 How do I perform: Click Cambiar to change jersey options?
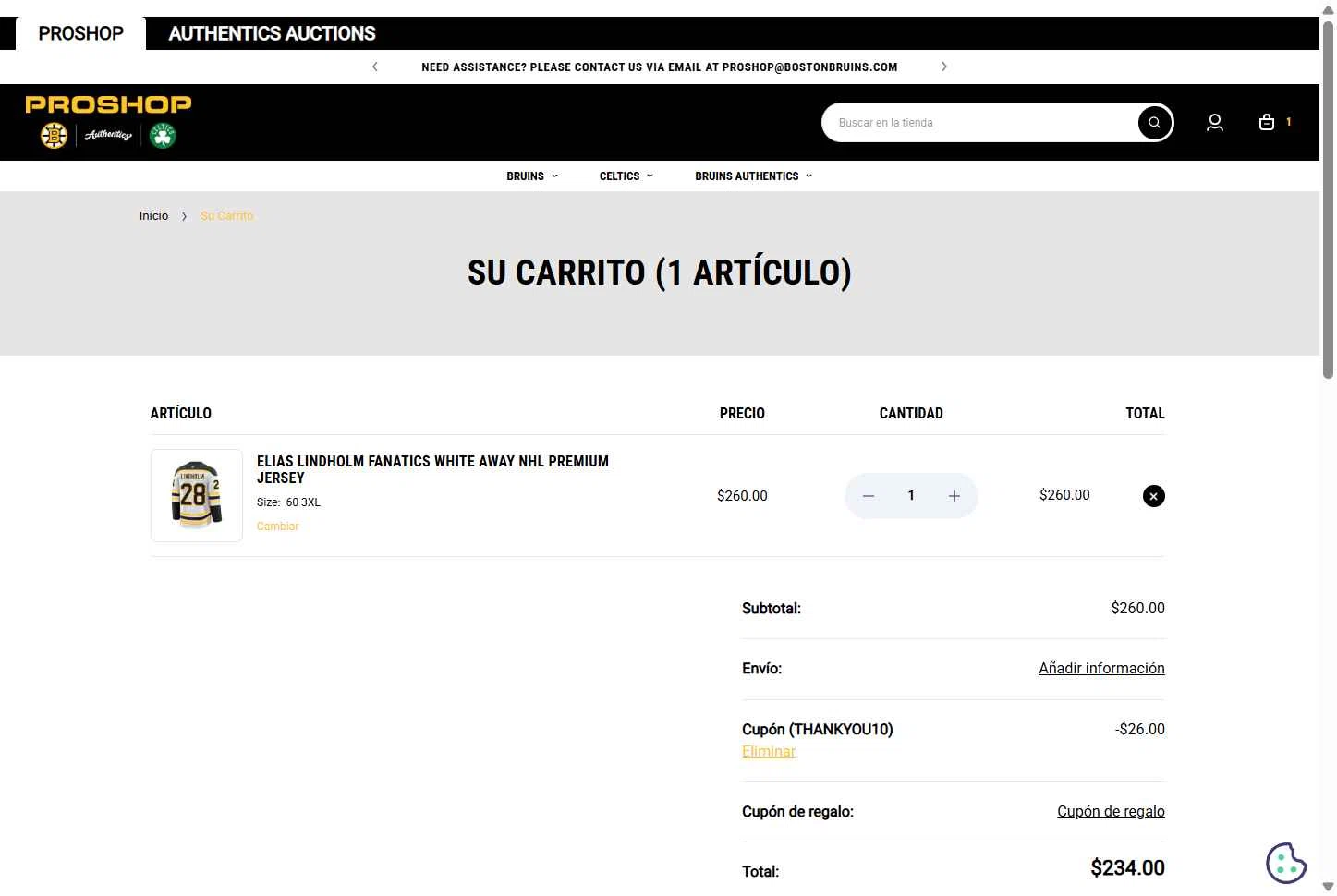click(x=277, y=527)
